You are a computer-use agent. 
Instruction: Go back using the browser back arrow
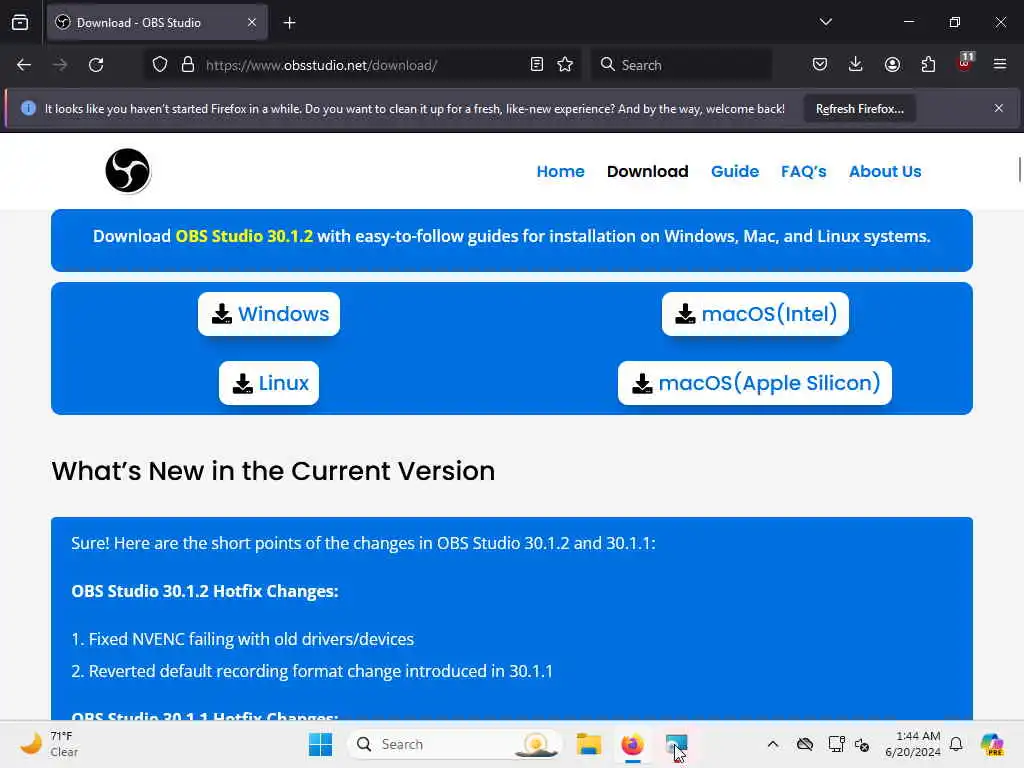click(x=24, y=65)
